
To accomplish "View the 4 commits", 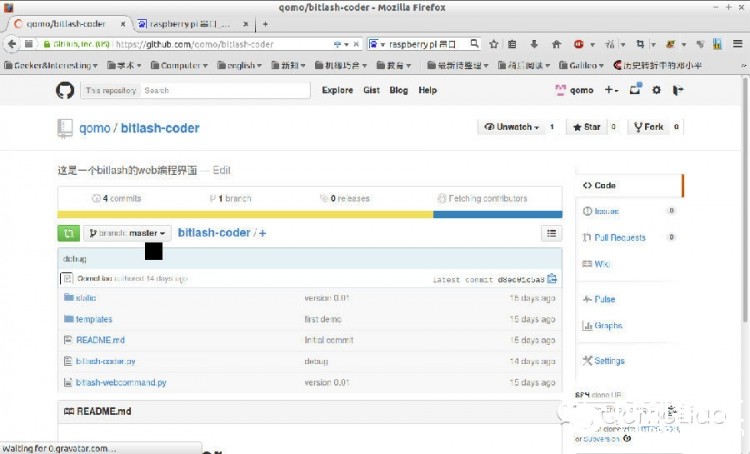I will [117, 198].
